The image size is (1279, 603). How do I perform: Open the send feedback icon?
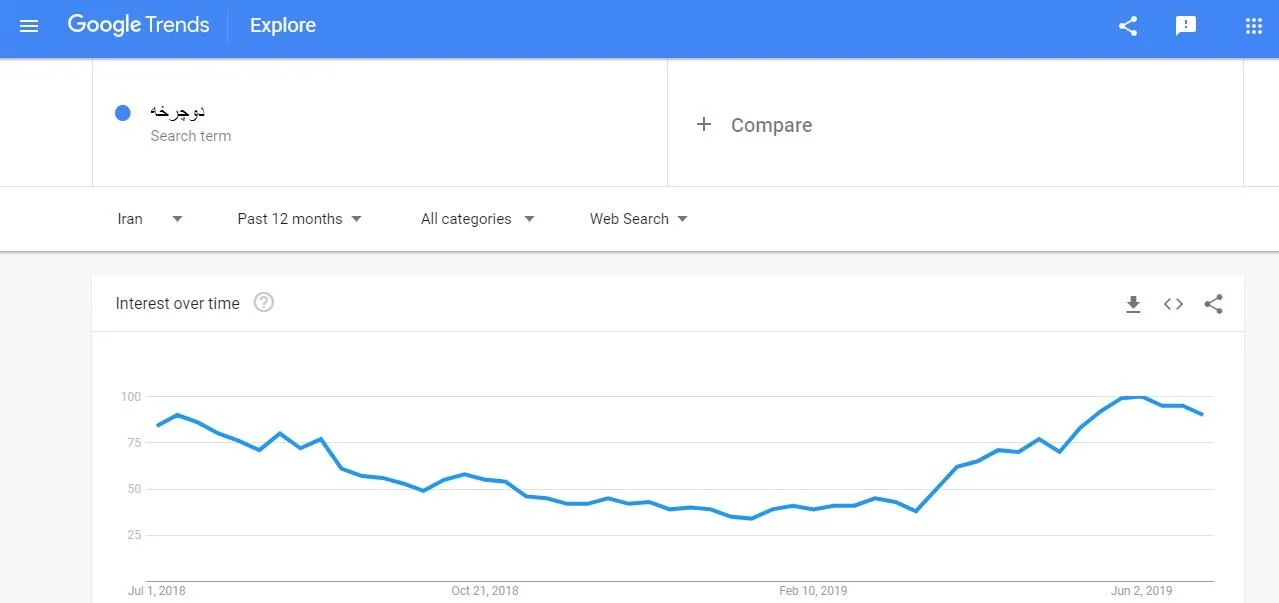pos(1186,27)
